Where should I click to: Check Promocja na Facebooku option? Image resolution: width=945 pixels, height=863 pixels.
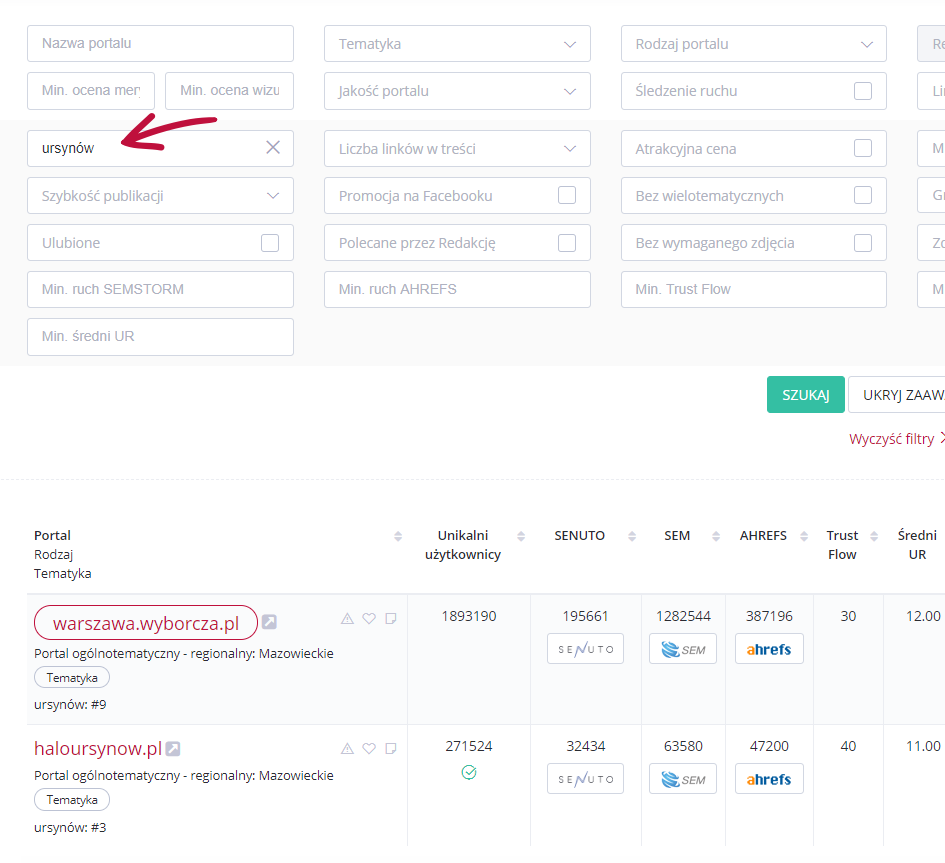click(x=567, y=196)
